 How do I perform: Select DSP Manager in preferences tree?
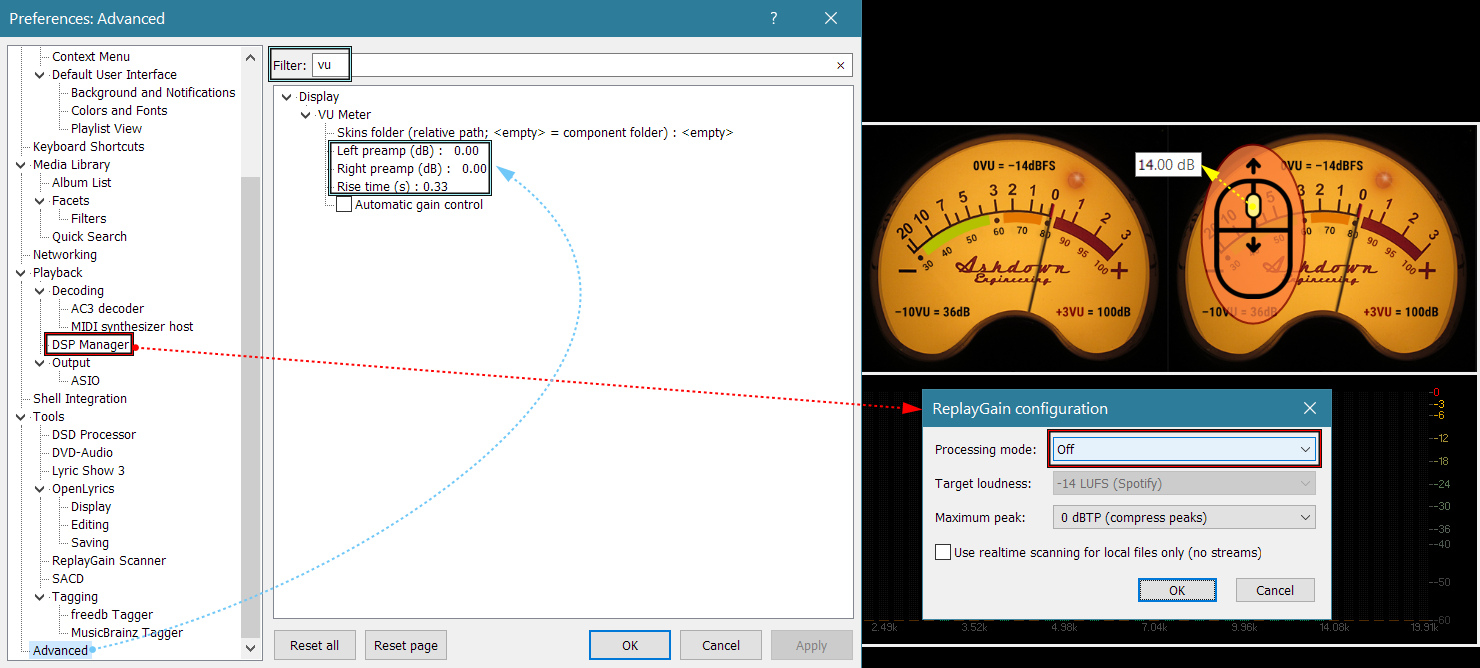[x=90, y=345]
